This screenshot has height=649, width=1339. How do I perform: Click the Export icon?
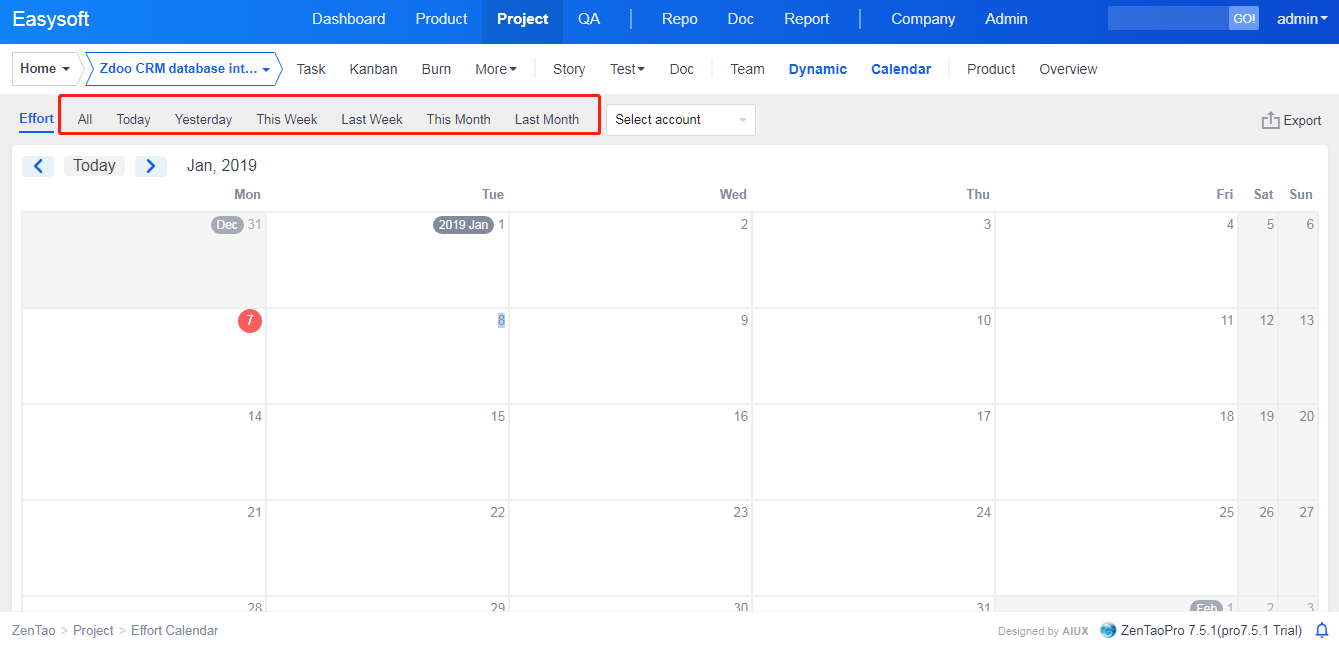(x=1270, y=120)
